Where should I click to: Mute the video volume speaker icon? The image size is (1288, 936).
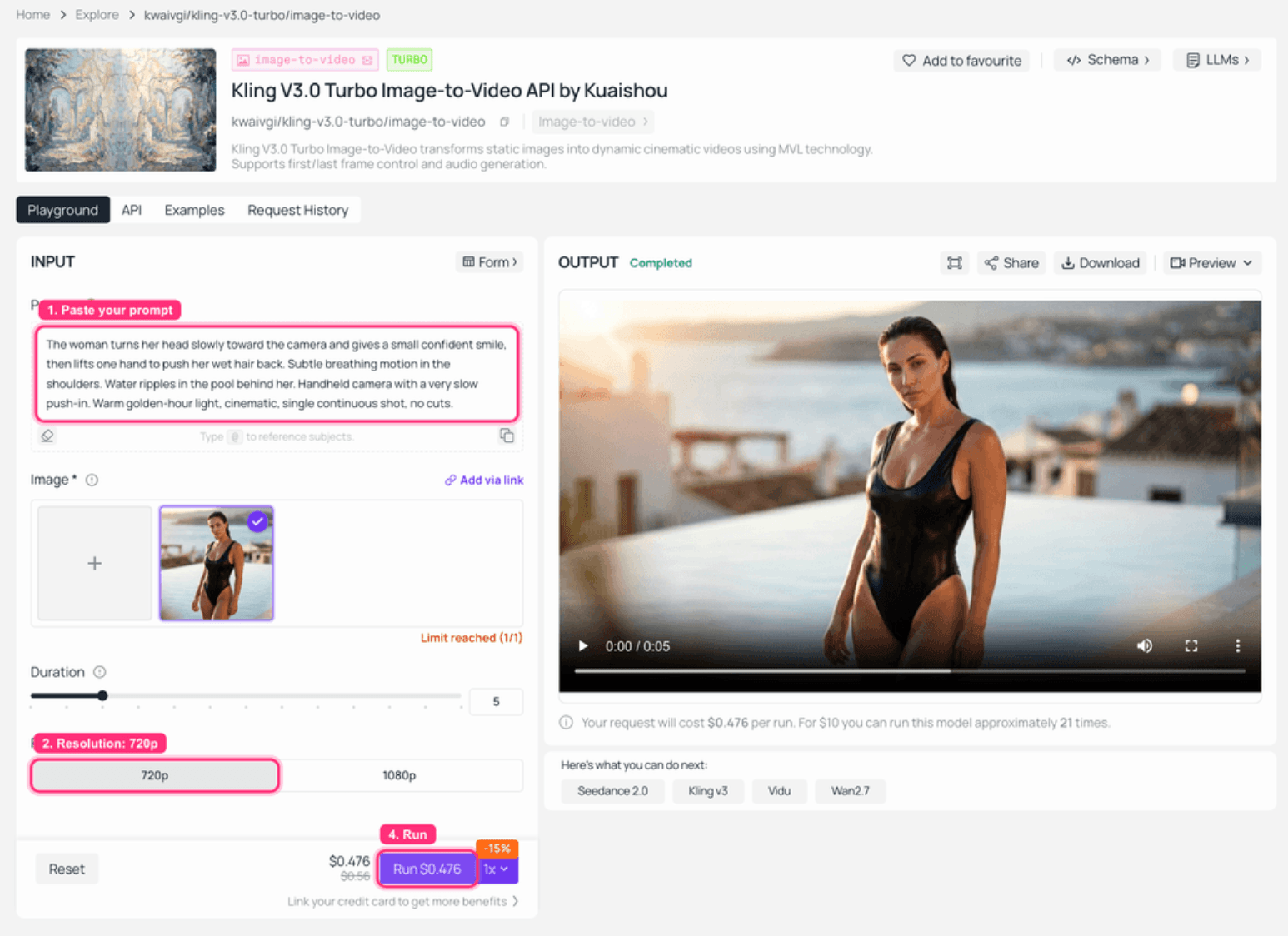[1145, 646]
